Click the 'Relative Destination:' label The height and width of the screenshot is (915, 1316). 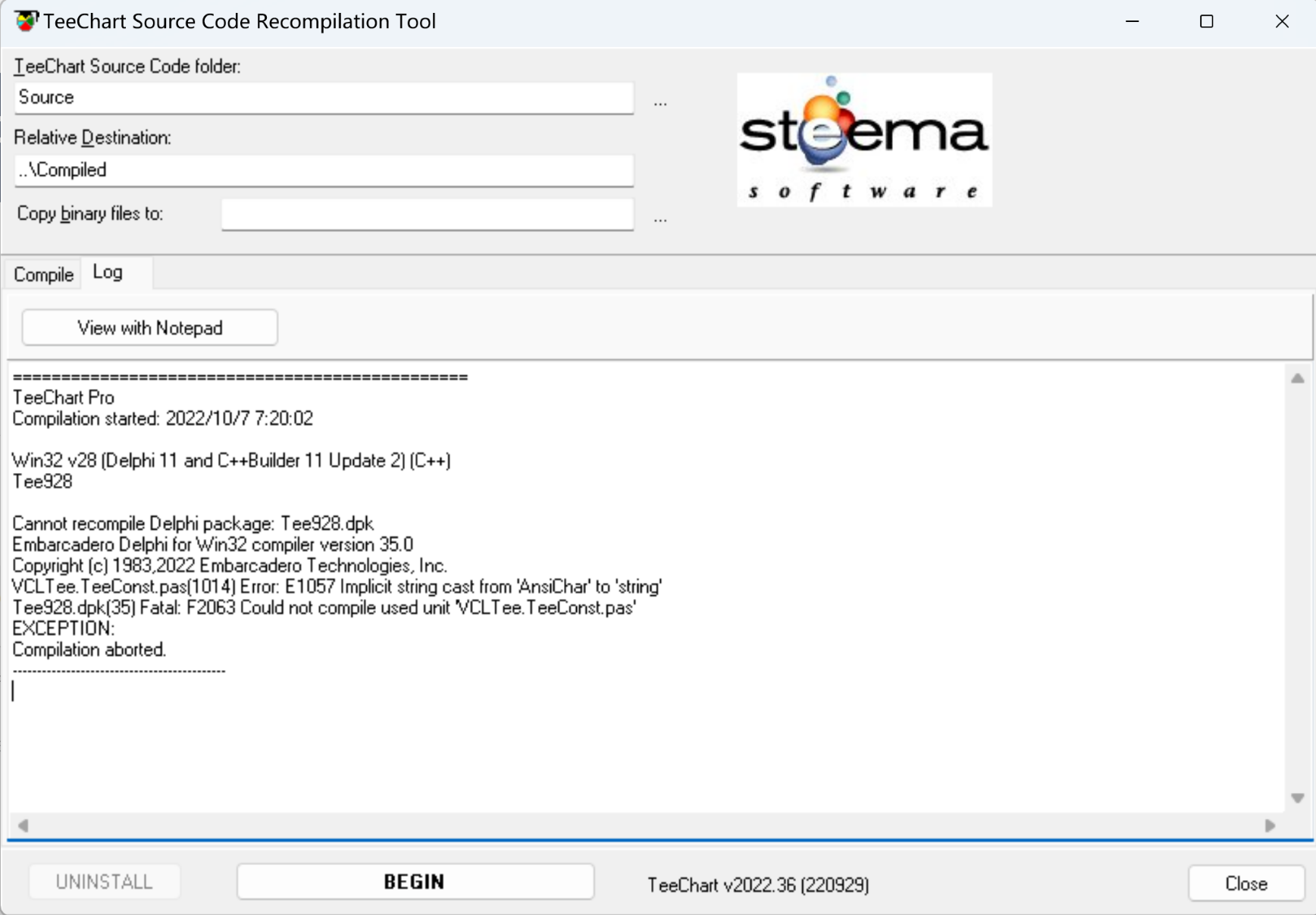click(x=92, y=138)
